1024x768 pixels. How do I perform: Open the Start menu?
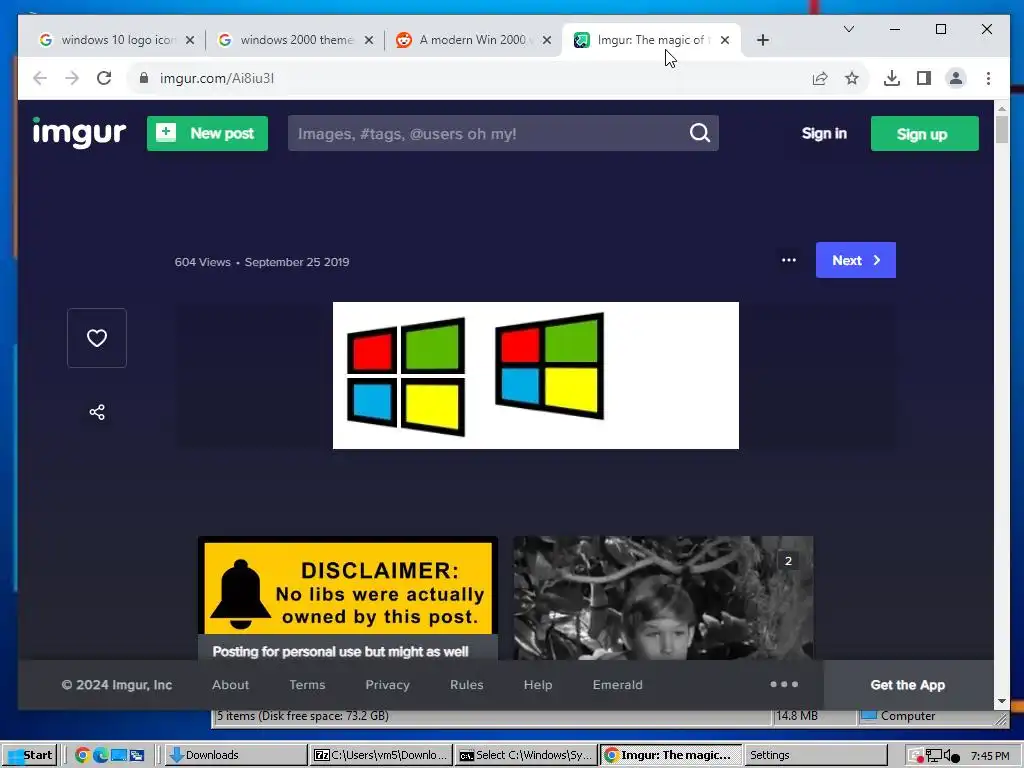(x=30, y=755)
